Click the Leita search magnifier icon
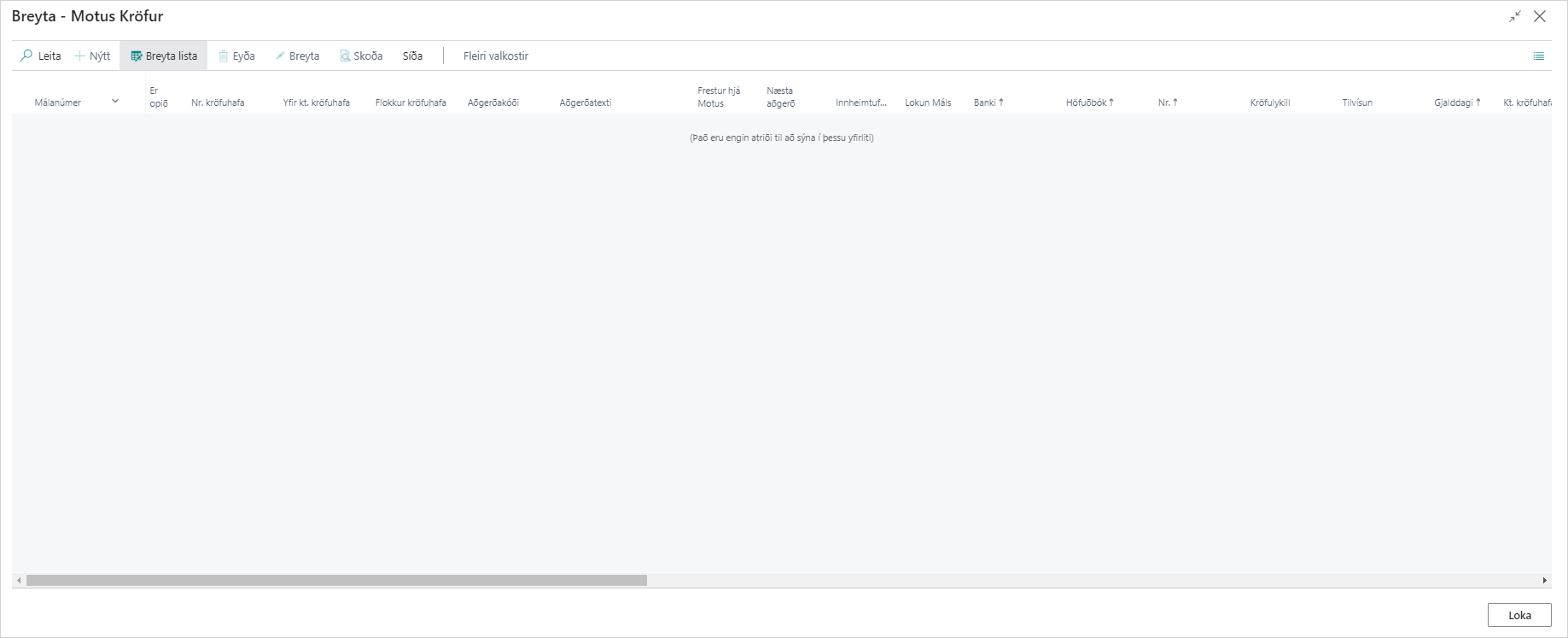The image size is (1568, 638). (x=26, y=56)
